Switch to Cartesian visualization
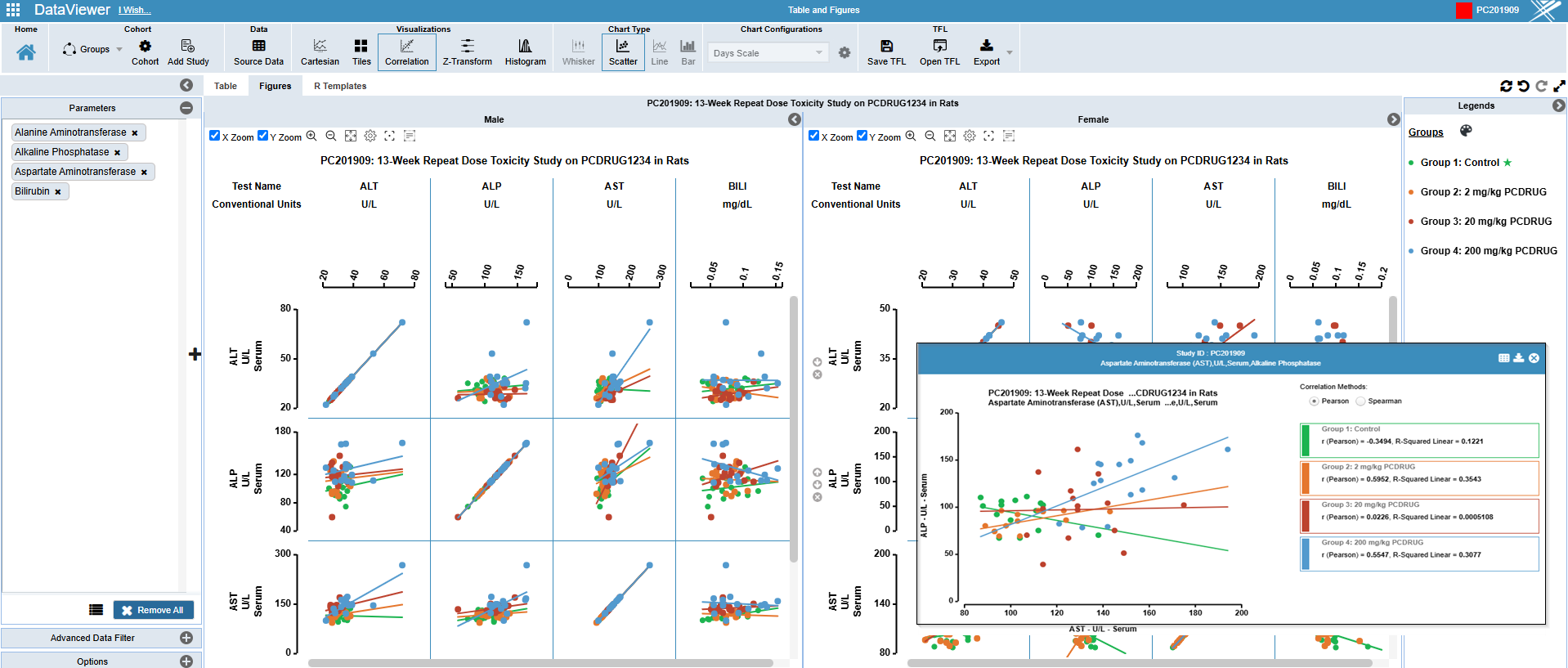The width and height of the screenshot is (1568, 668). coord(320,52)
